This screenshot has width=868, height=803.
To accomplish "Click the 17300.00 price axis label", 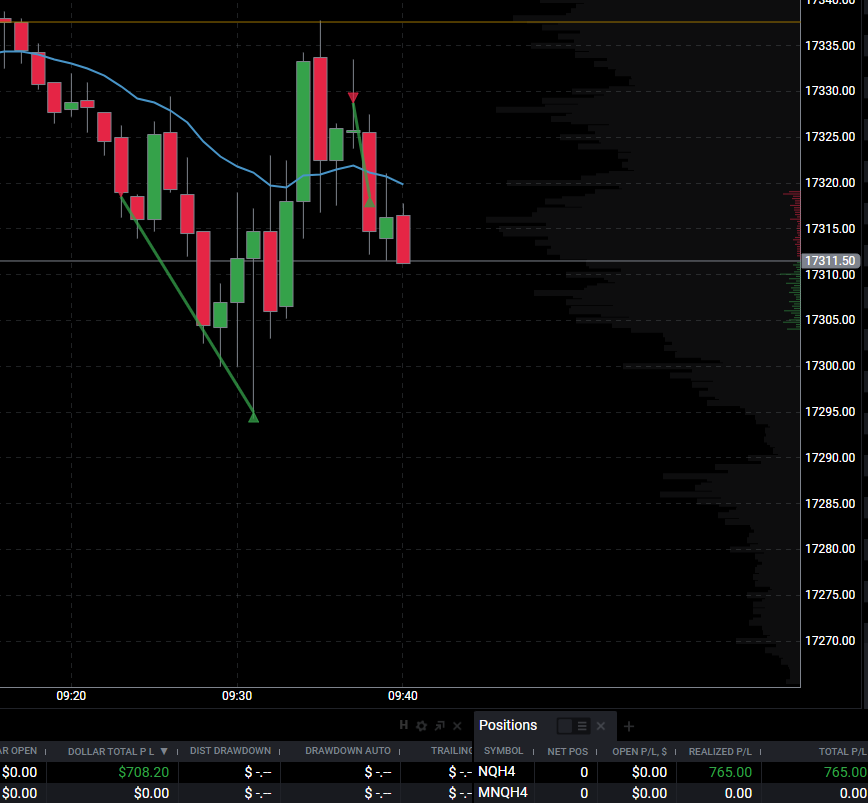I will (830, 366).
